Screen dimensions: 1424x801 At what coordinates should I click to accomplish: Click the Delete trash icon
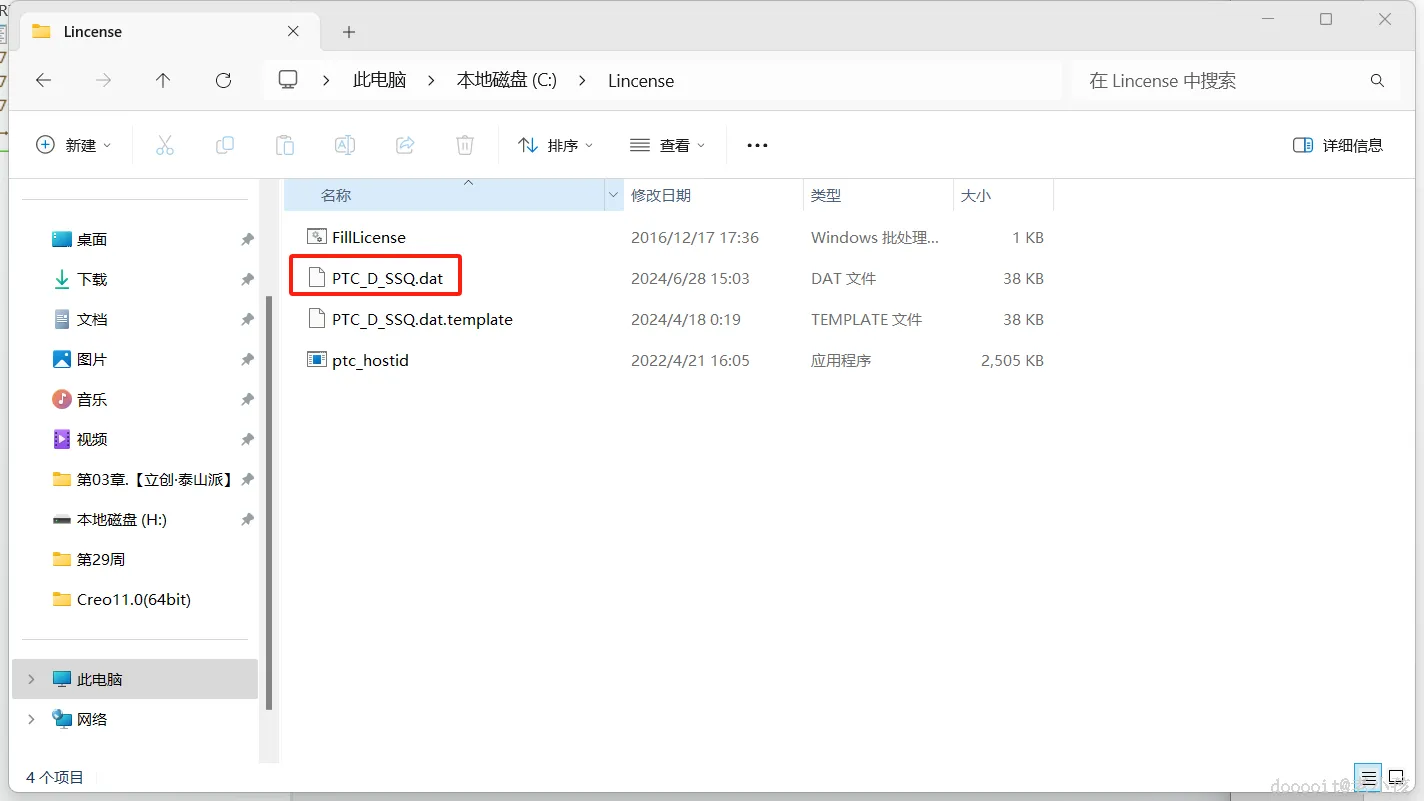pyautogui.click(x=465, y=145)
